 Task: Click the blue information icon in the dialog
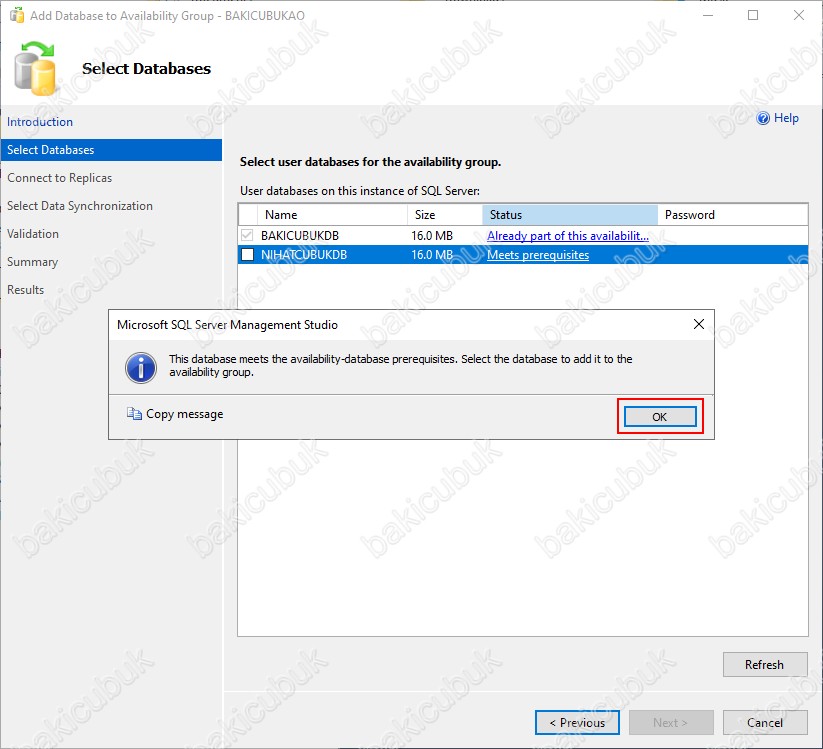pyautogui.click(x=141, y=367)
